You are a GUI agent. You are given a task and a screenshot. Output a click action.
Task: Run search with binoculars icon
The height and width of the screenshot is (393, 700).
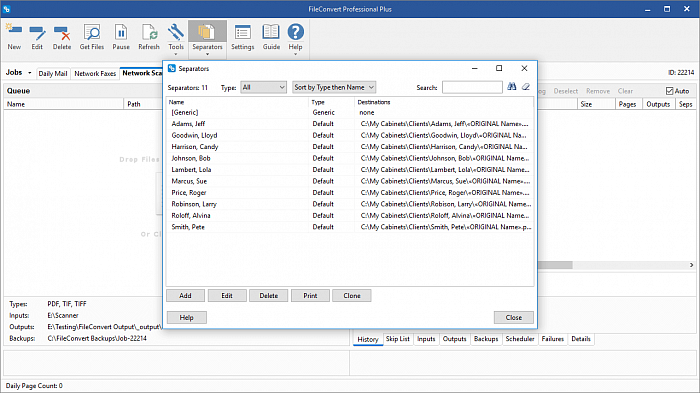pyautogui.click(x=512, y=87)
